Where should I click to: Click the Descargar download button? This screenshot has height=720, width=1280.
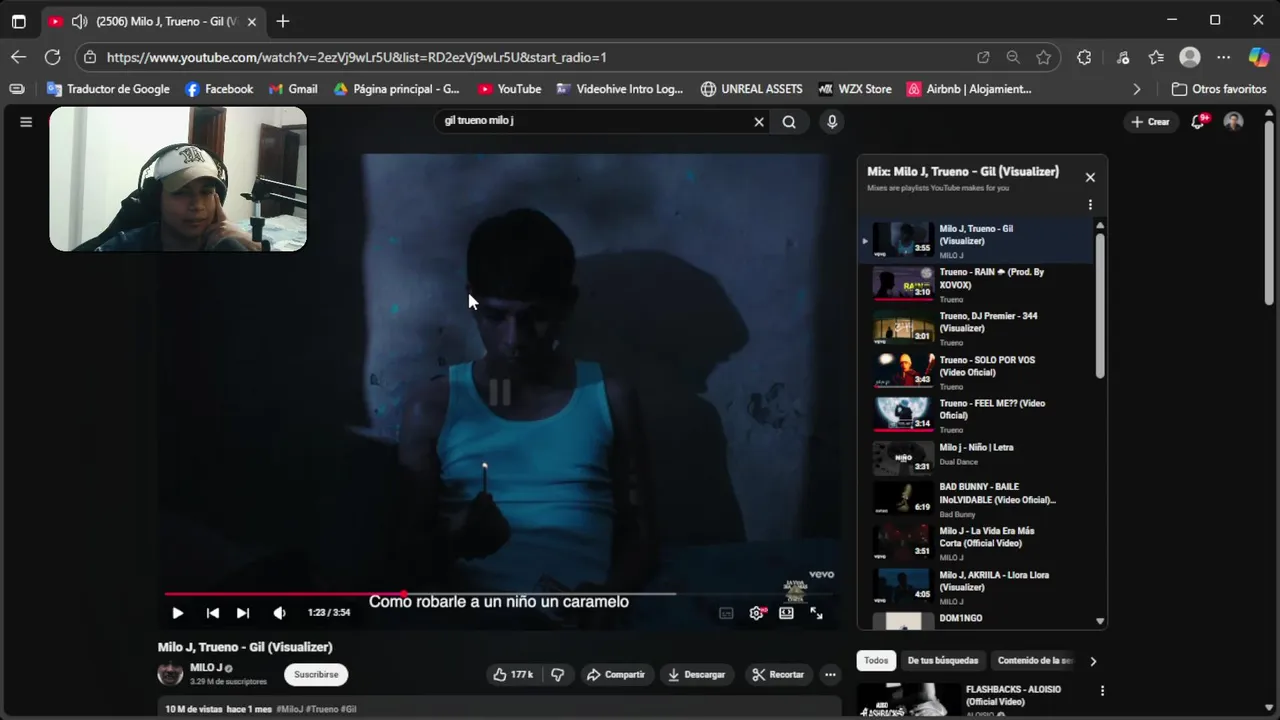[x=697, y=675]
